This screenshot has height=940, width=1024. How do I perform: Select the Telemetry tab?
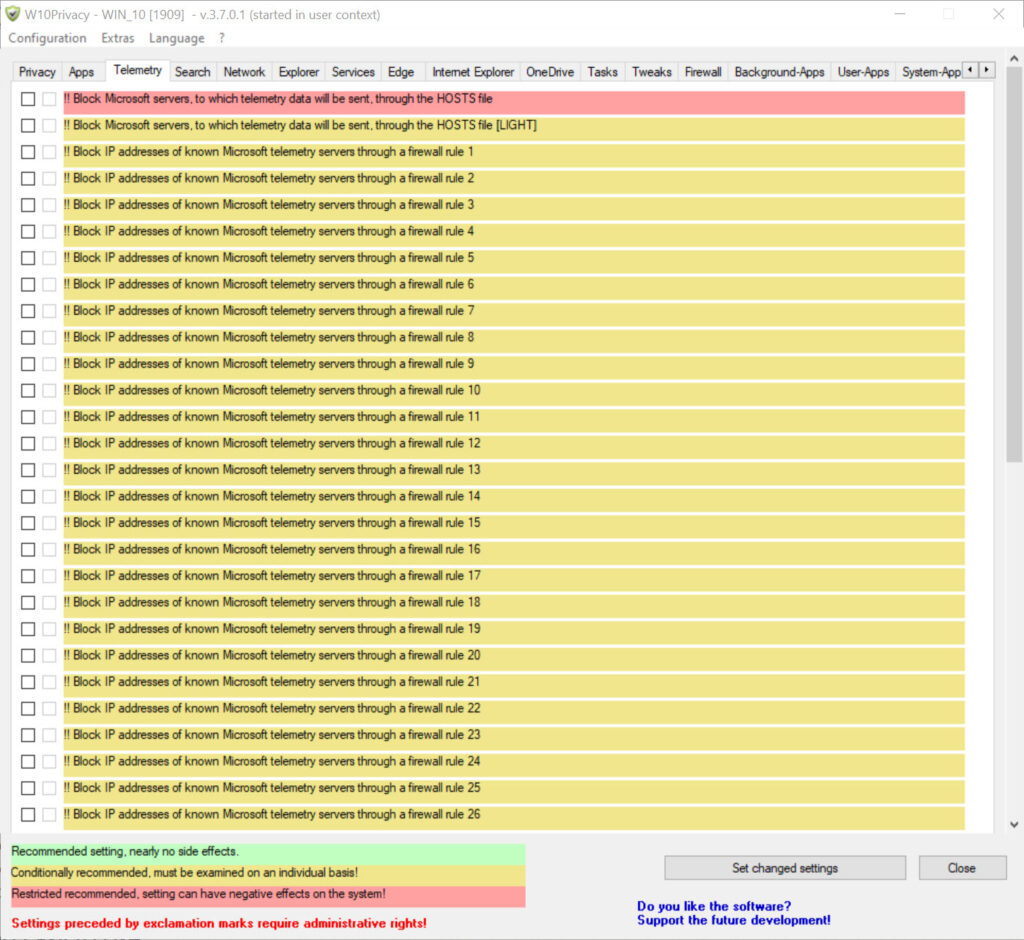(137, 70)
